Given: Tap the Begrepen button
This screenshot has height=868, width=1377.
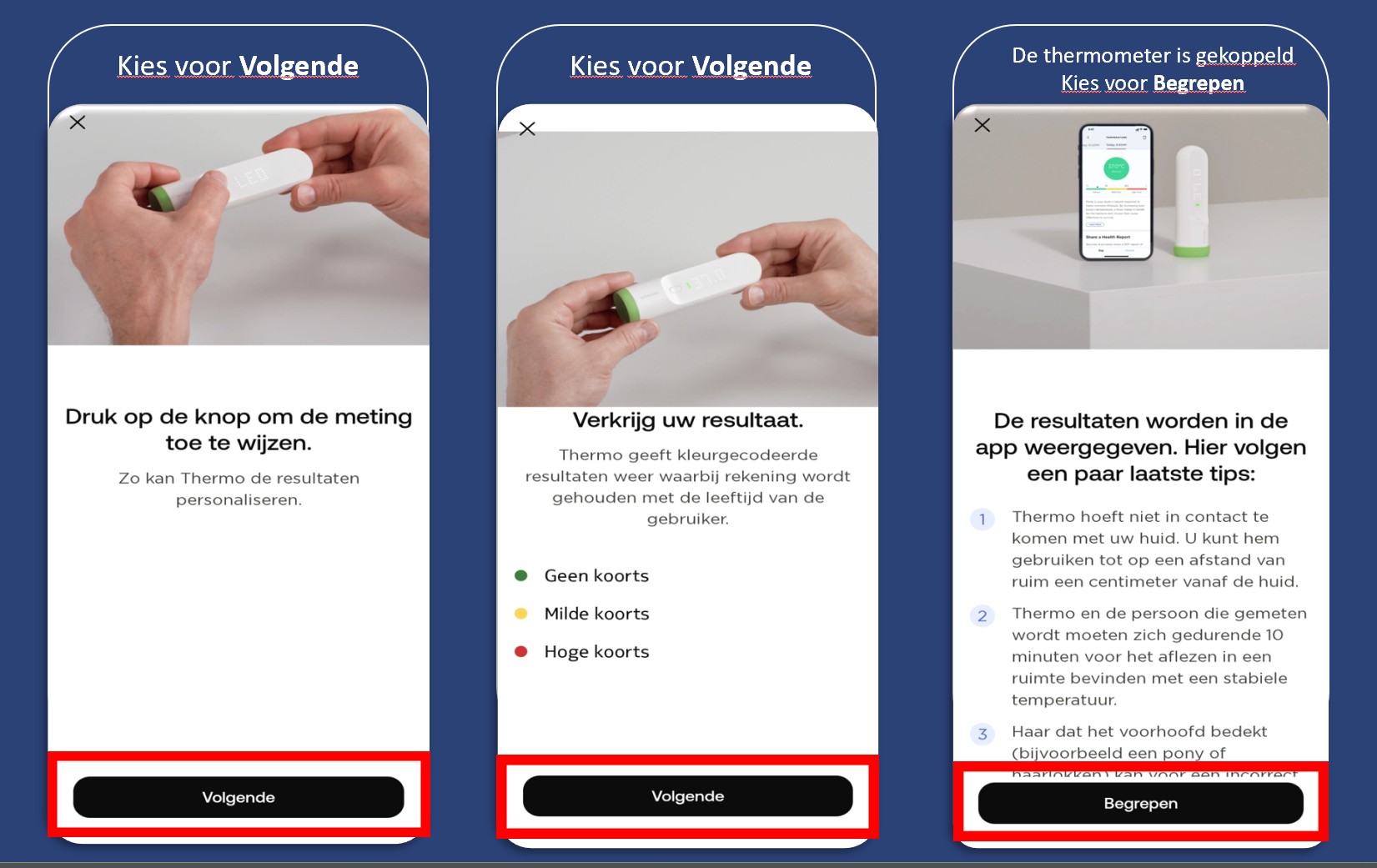Looking at the screenshot, I should [1140, 803].
